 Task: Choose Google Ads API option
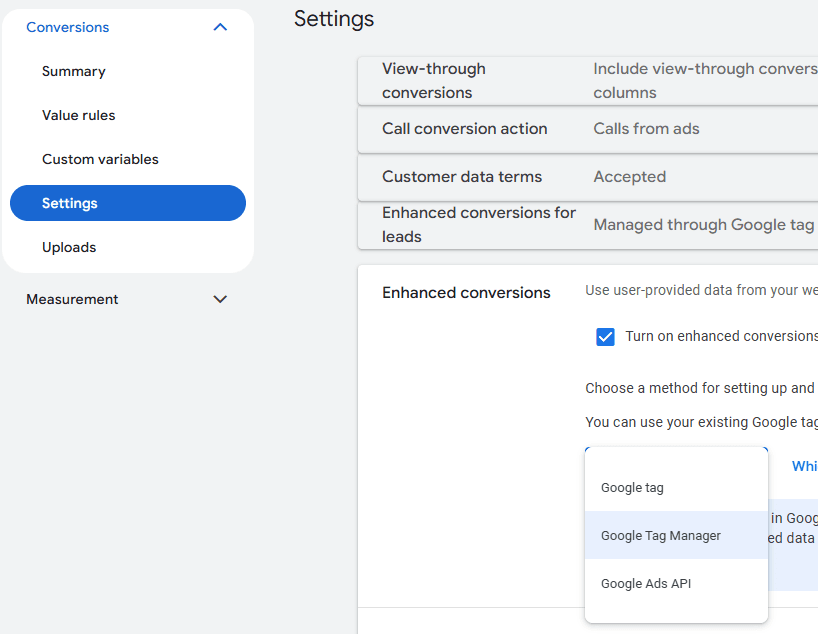[x=676, y=583]
